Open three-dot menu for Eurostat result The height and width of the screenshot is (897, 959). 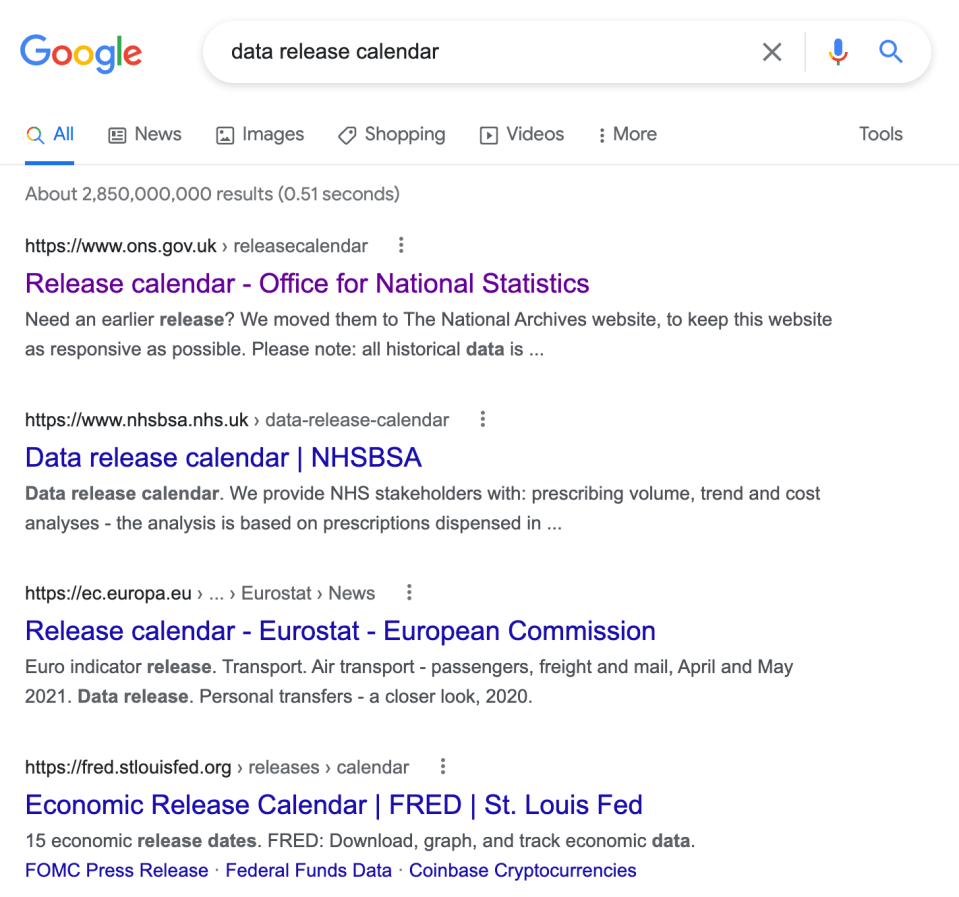pyautogui.click(x=409, y=593)
